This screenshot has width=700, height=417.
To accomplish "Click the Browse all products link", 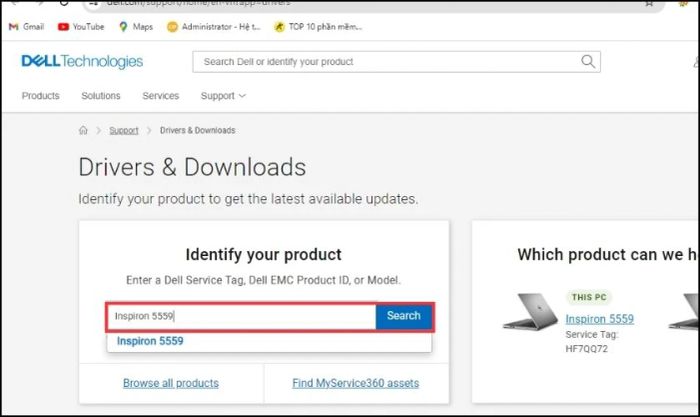I will (x=170, y=383).
